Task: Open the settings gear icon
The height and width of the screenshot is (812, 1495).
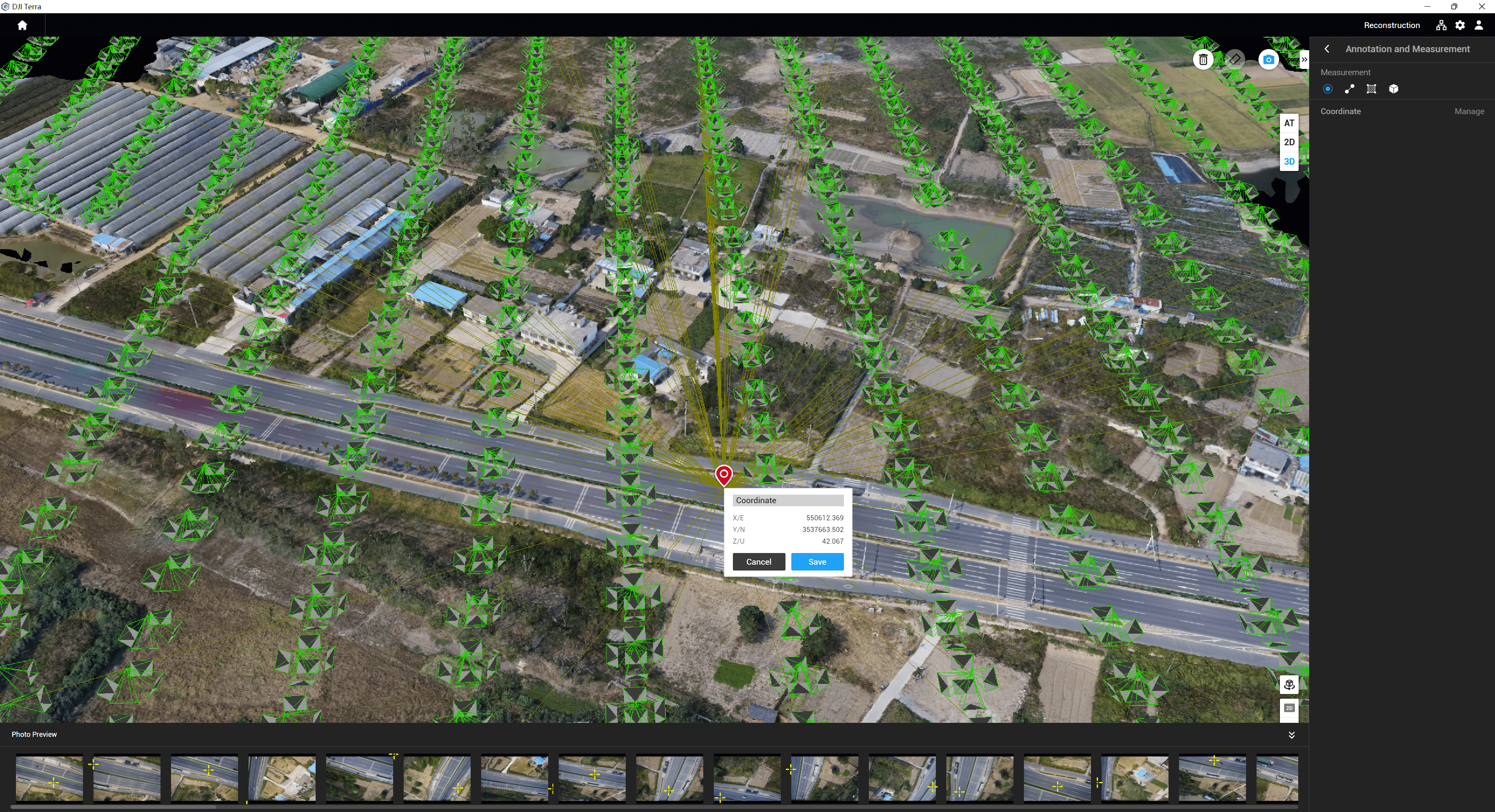Action: (1460, 25)
